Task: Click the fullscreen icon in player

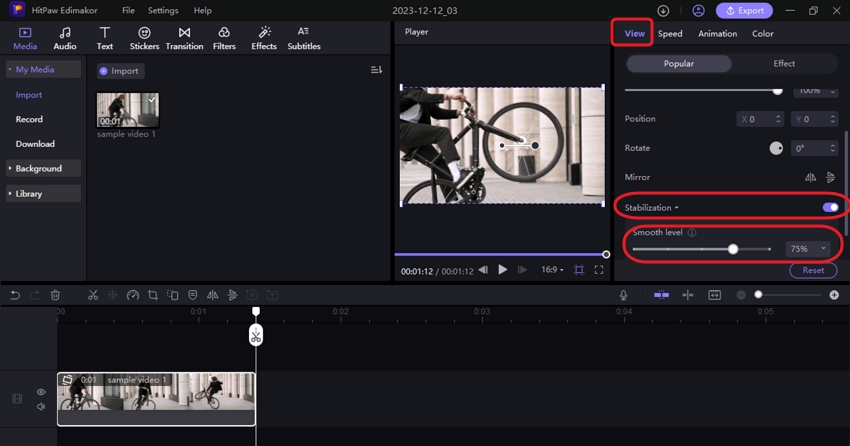Action: [x=599, y=270]
